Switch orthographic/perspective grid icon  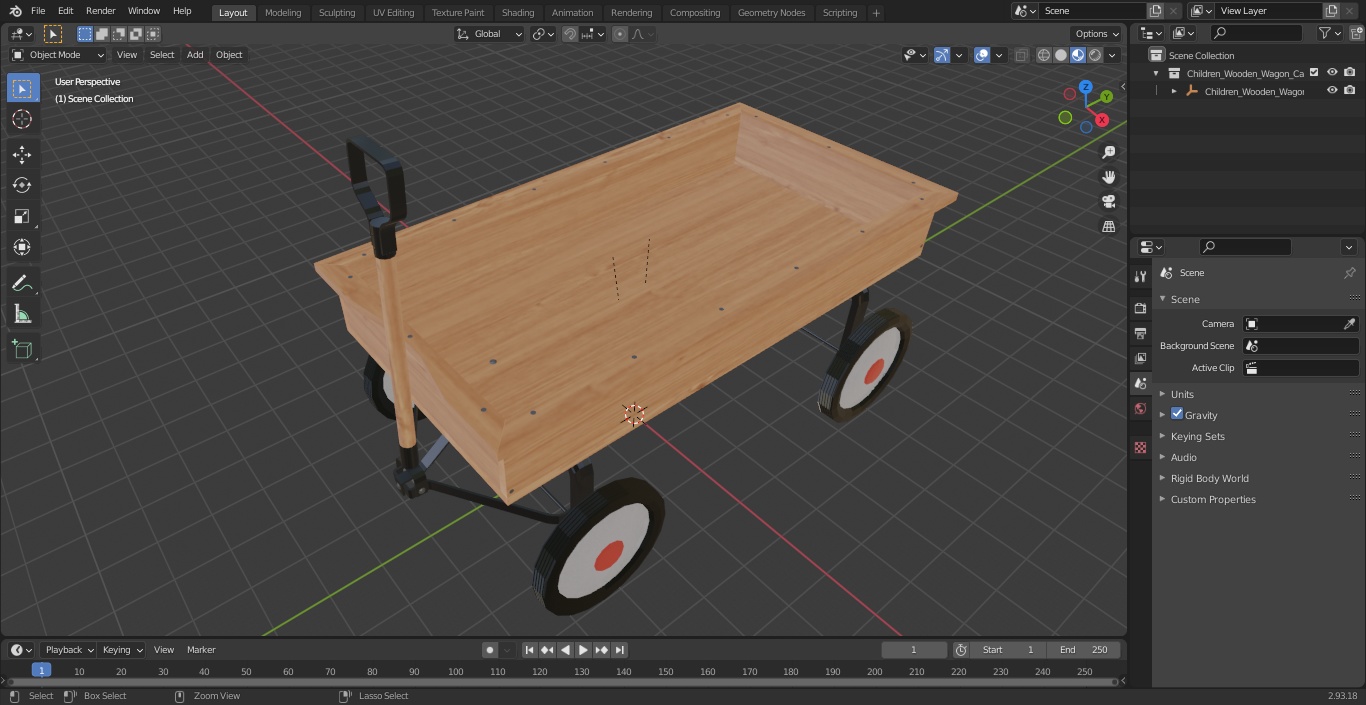point(1108,227)
